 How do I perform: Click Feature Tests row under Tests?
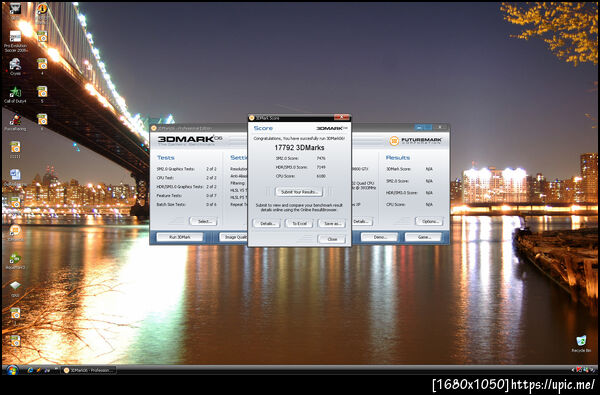[186, 196]
